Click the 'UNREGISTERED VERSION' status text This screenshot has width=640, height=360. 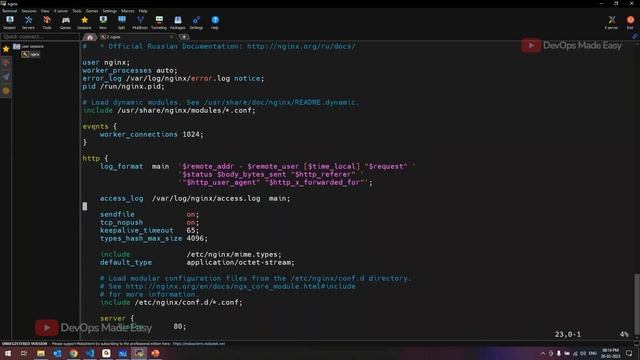24,344
